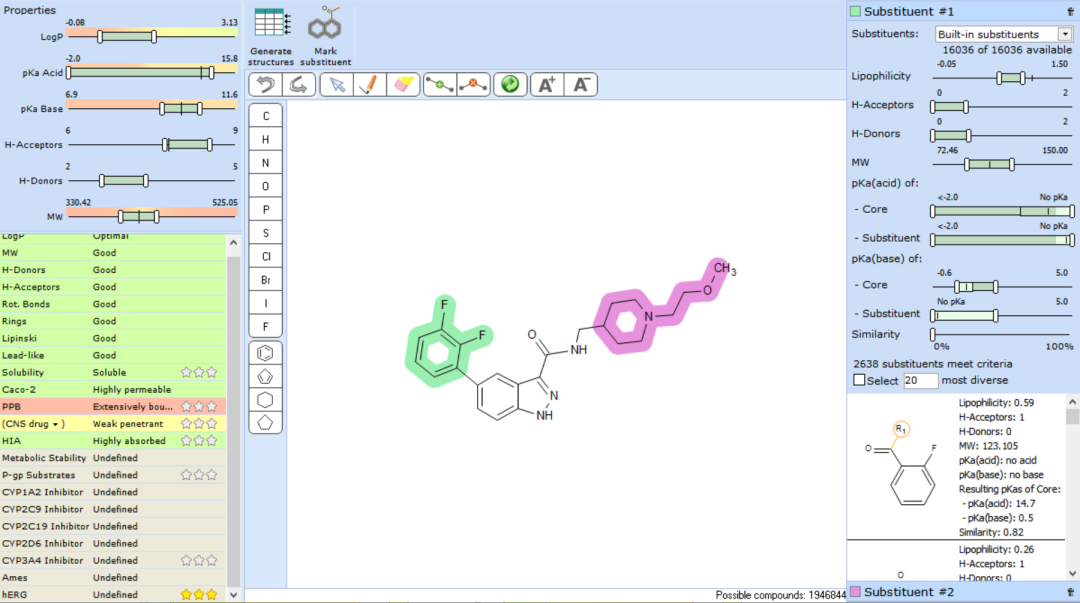Viewport: 1080px width, 603px height.
Task: Choose the pencil draw tool
Action: click(370, 85)
